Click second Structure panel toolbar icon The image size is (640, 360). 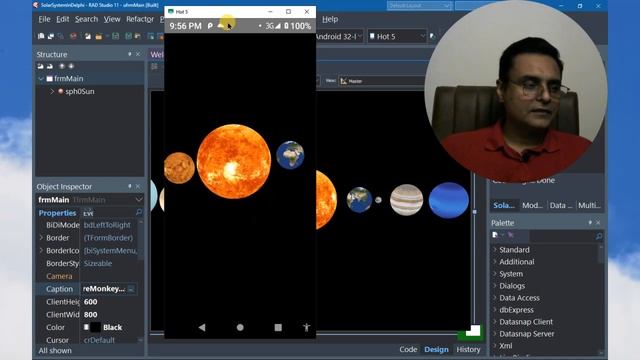click(50, 66)
